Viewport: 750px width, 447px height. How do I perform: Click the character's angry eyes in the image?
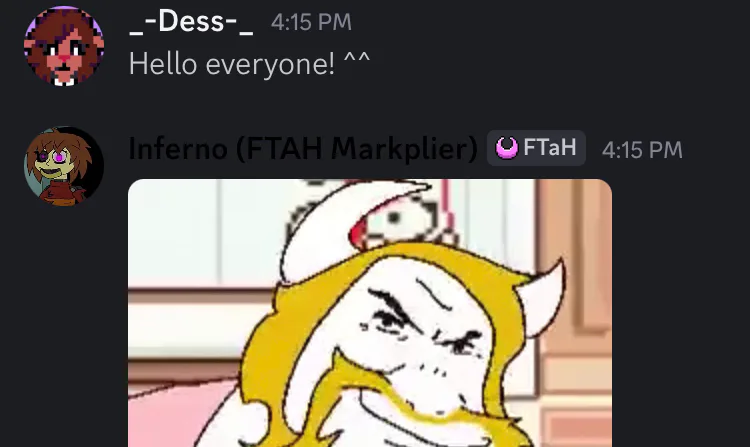[423, 324]
